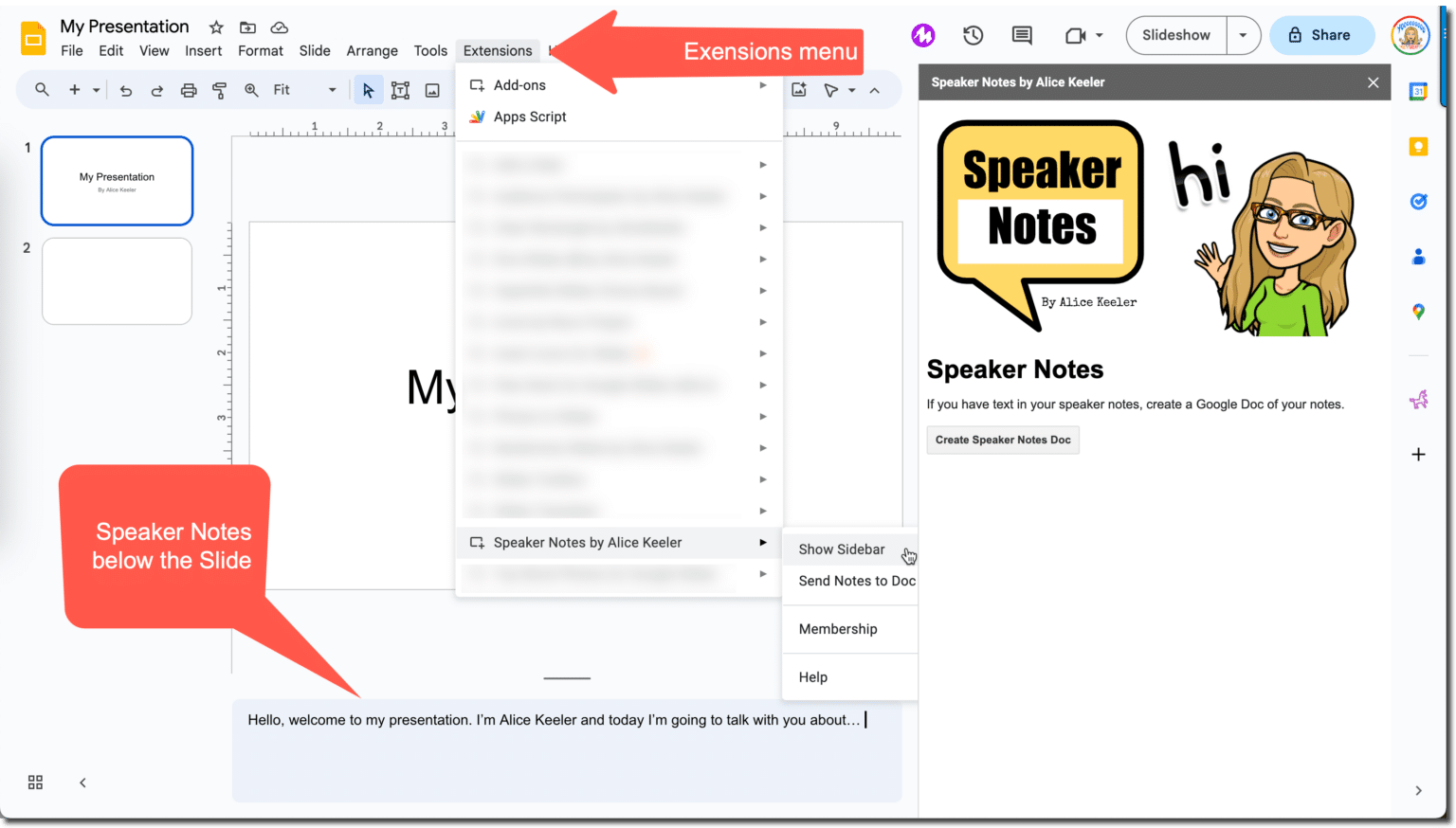Redo the last action
Screen dimensions: 1456x828
[x=157, y=90]
